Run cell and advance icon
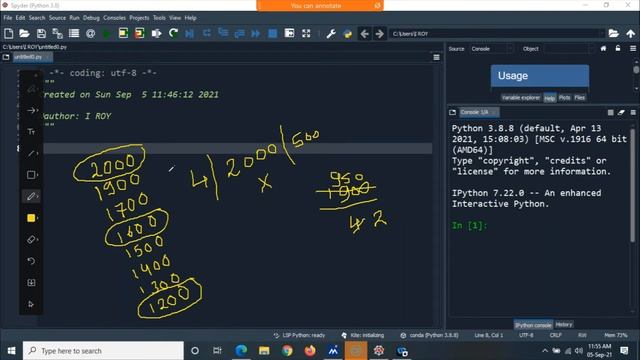 pos(140,33)
